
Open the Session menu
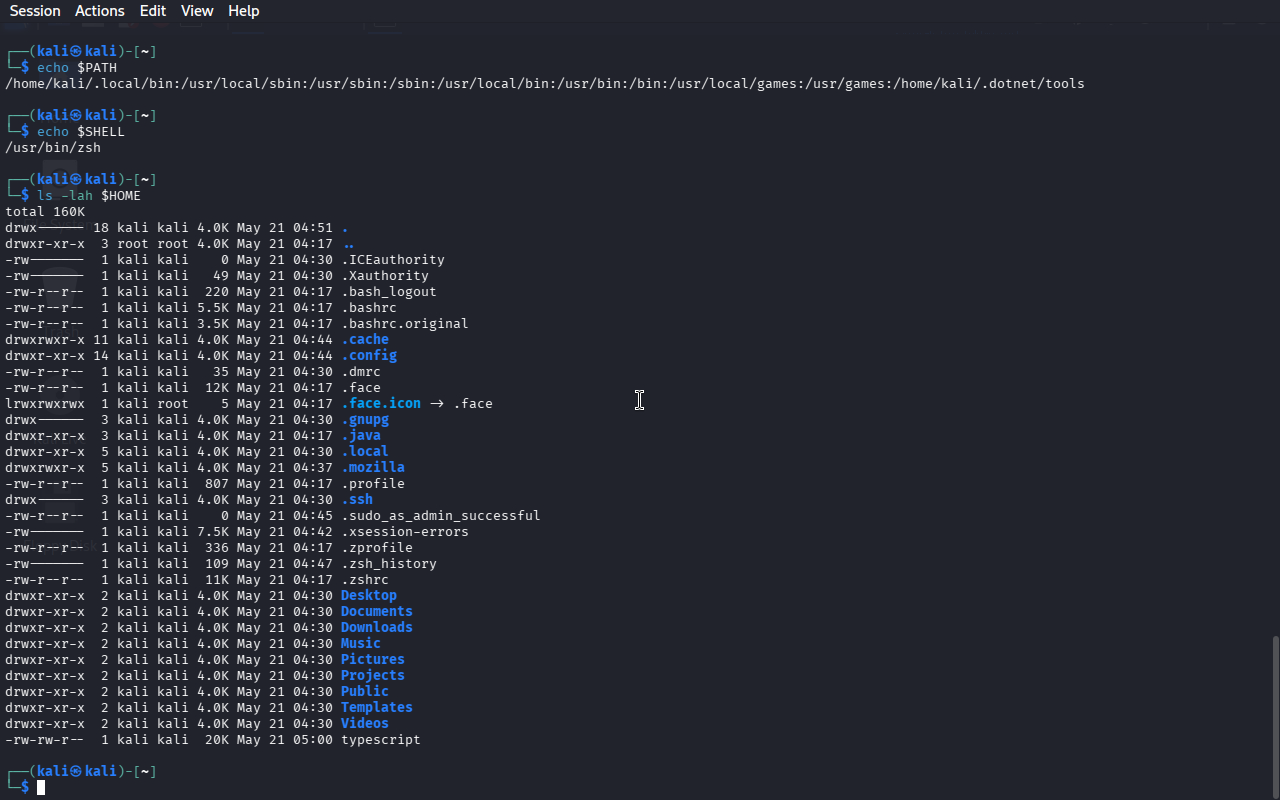(x=35, y=11)
